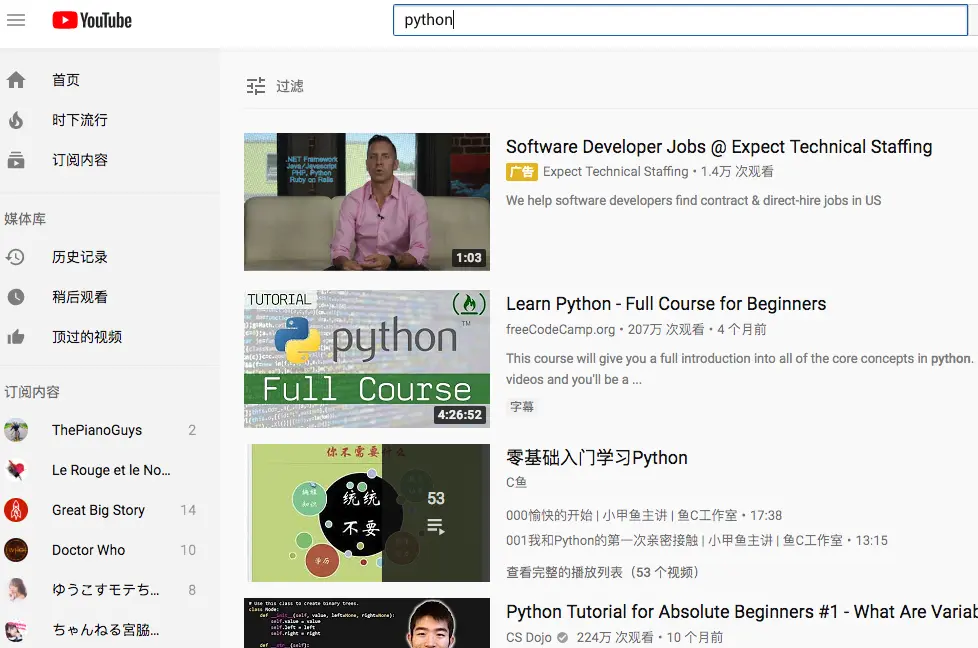Select the history clock icon
Image resolution: width=978 pixels, height=648 pixels.
tap(16, 257)
